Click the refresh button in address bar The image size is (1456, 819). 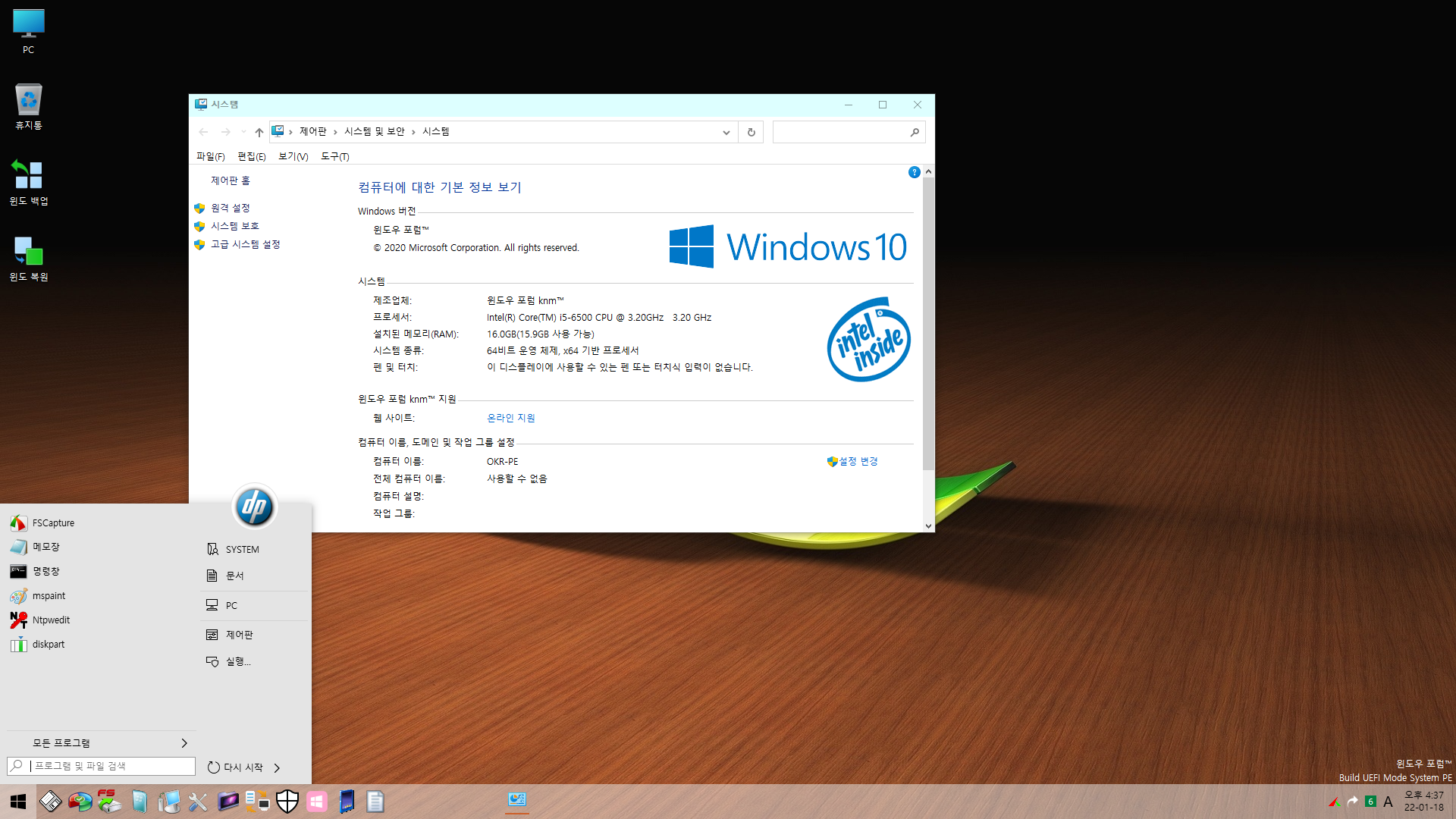tap(751, 132)
